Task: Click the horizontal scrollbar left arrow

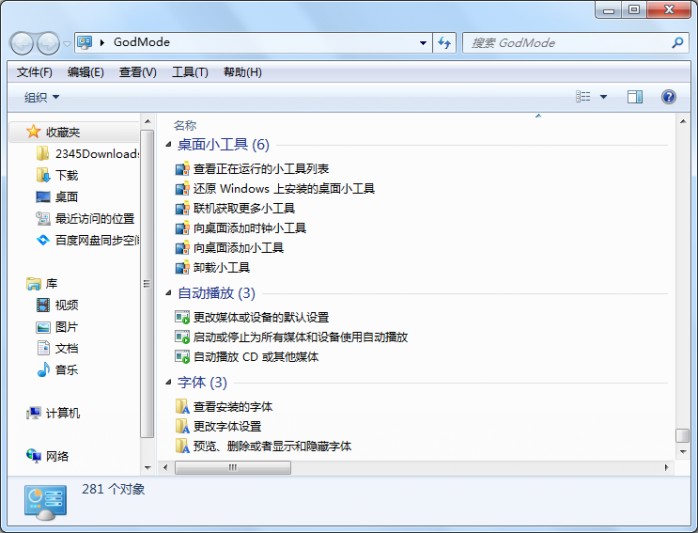Action: pos(166,468)
